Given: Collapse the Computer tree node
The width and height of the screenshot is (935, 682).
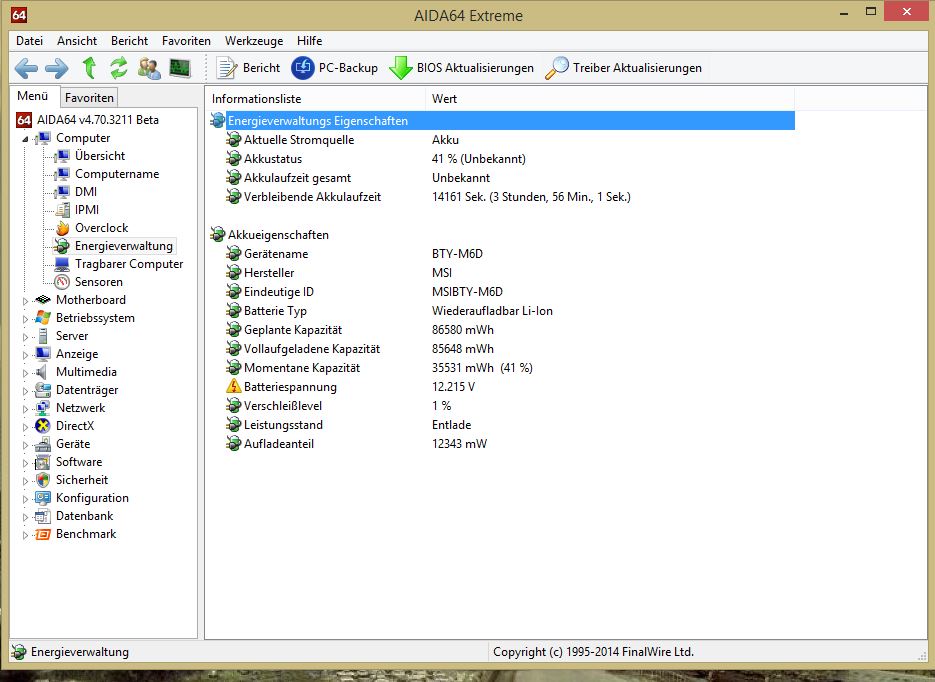Looking at the screenshot, I should coord(25,139).
